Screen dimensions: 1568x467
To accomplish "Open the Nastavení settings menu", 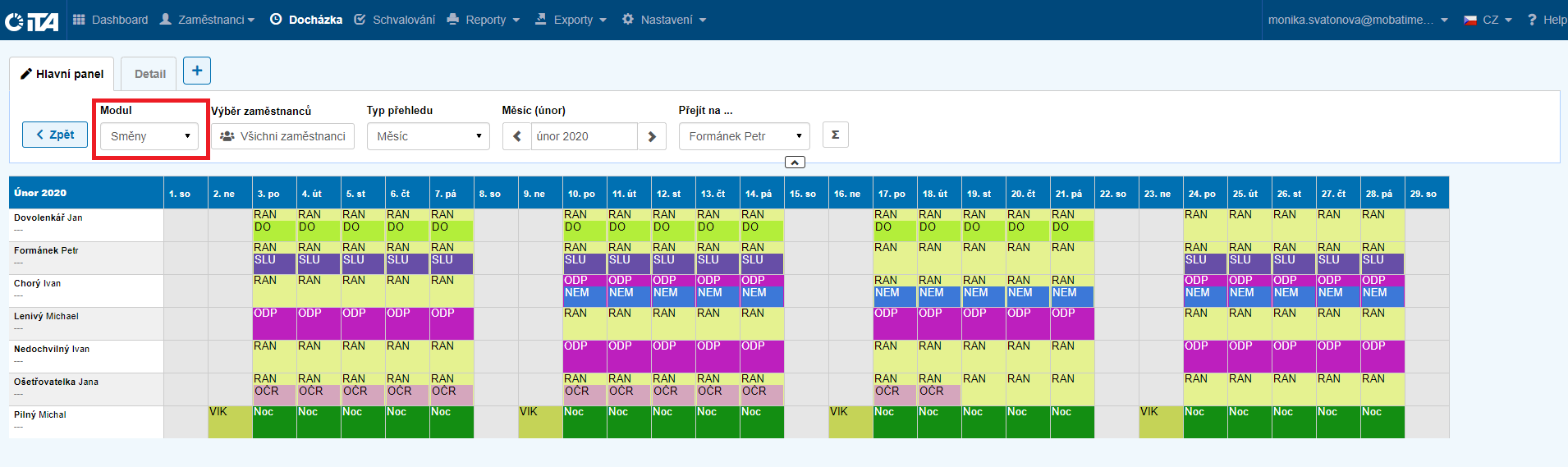I will (664, 20).
